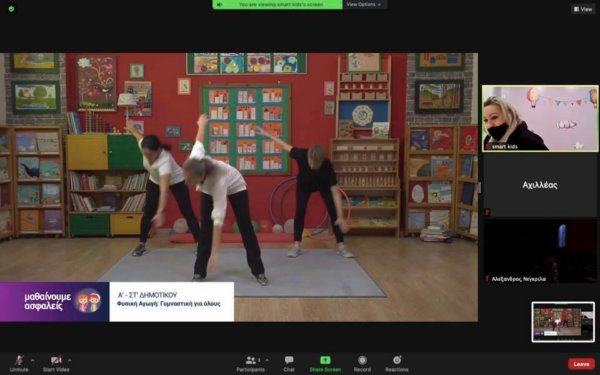This screenshot has height=375, width=600.
Task: Open the View Options dropdown
Action: pos(364,5)
